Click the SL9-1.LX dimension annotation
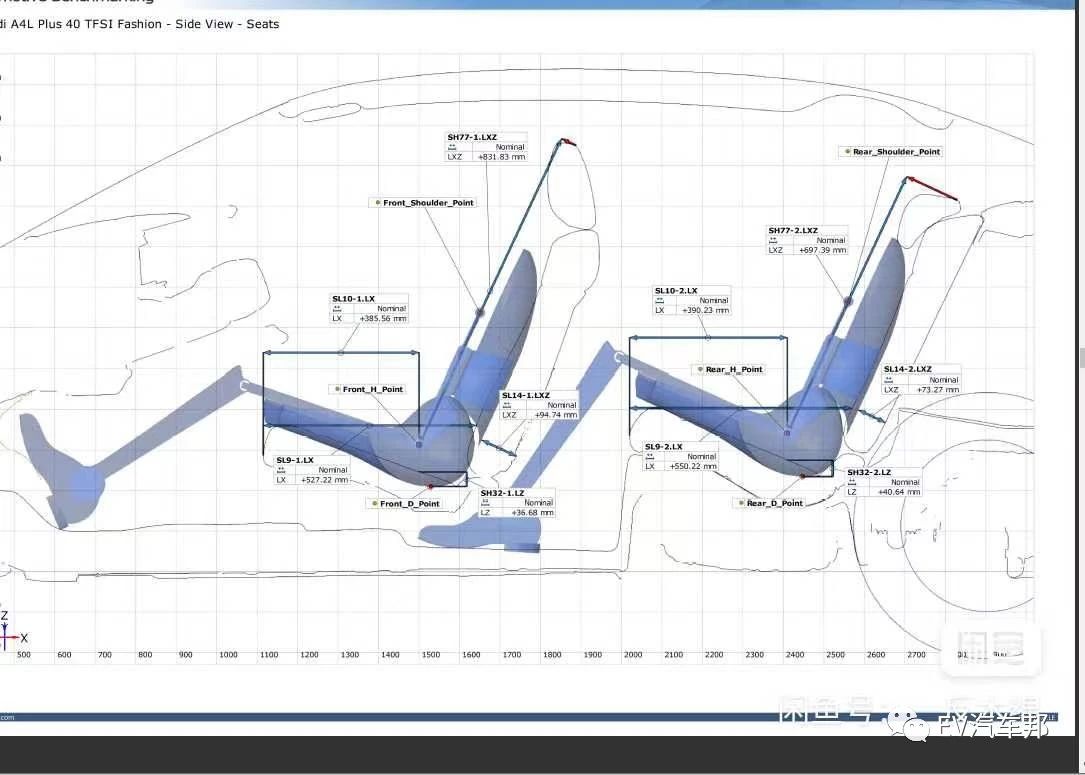The width and height of the screenshot is (1085, 775). click(313, 470)
